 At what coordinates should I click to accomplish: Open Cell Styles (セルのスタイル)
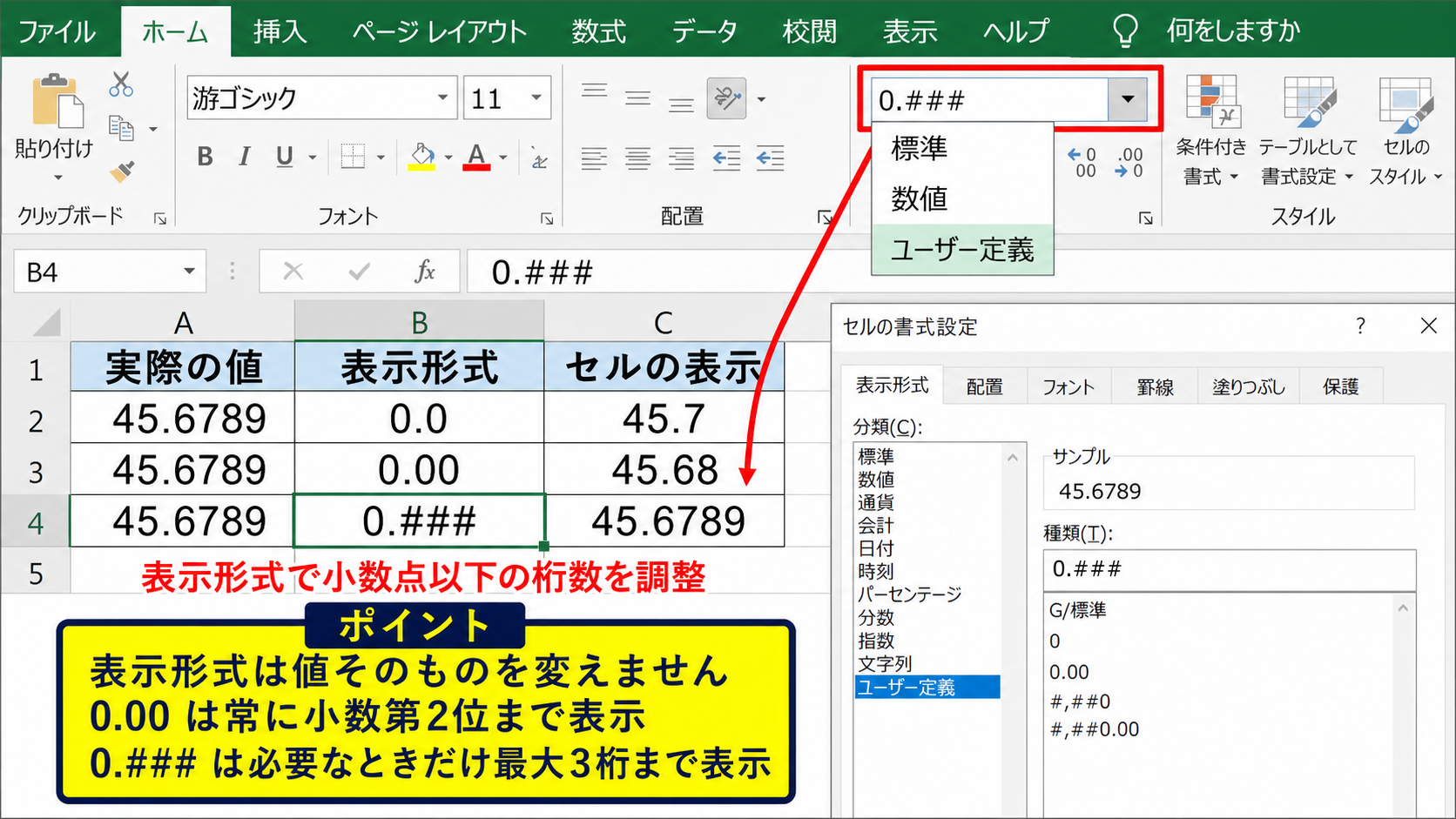tap(1405, 131)
